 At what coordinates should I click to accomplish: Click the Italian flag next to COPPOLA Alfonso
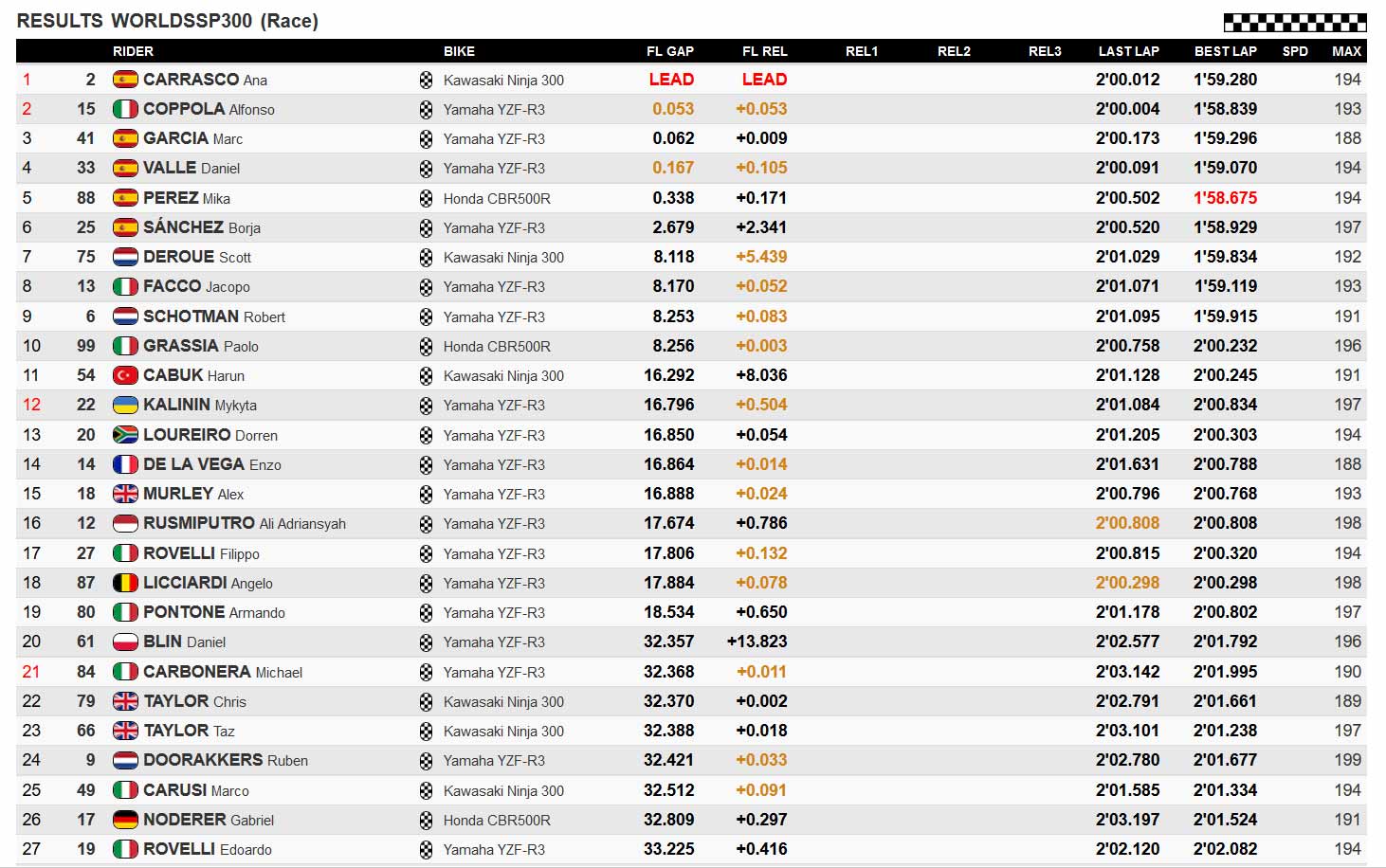tap(125, 109)
